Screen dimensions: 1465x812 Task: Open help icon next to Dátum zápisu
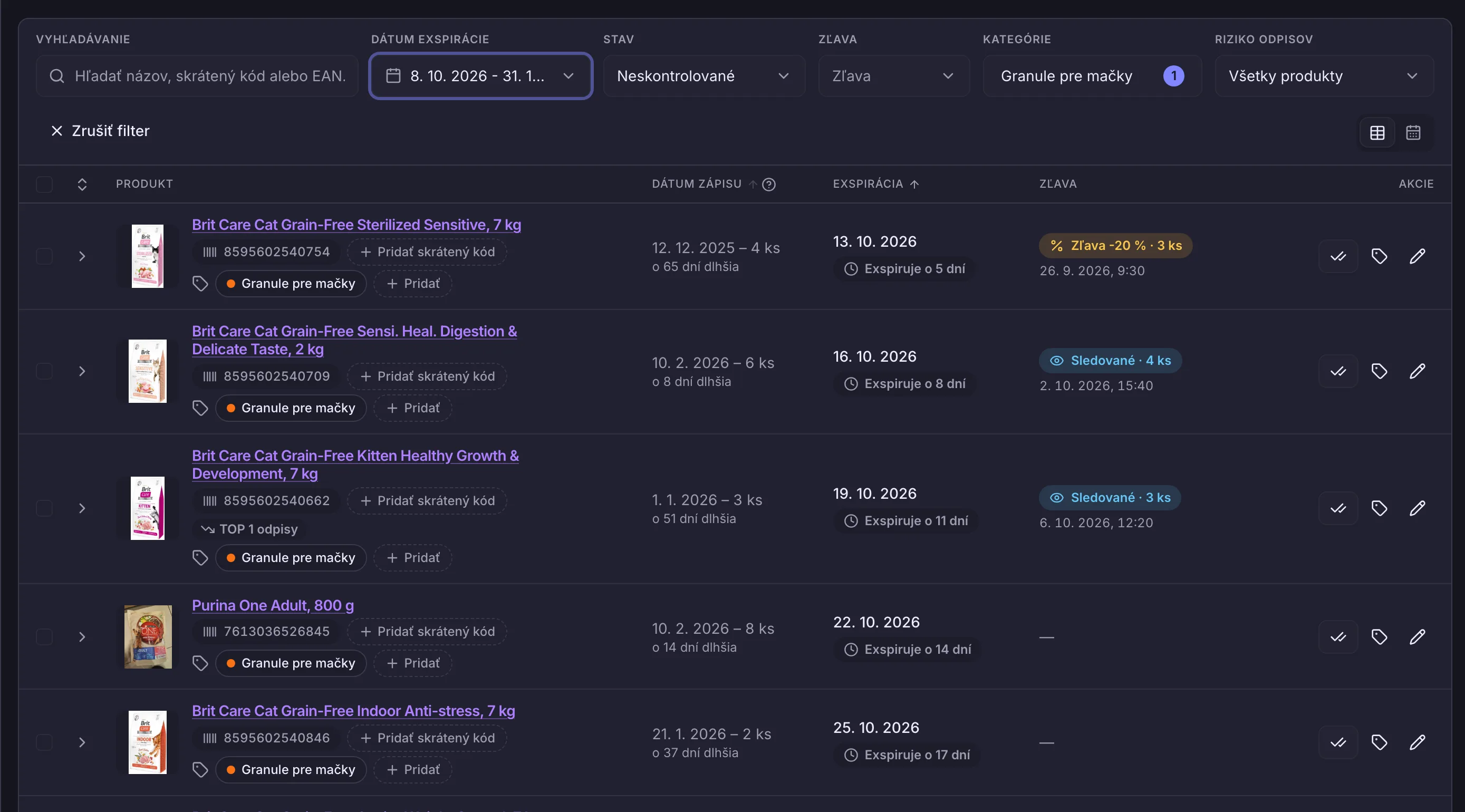coord(769,184)
